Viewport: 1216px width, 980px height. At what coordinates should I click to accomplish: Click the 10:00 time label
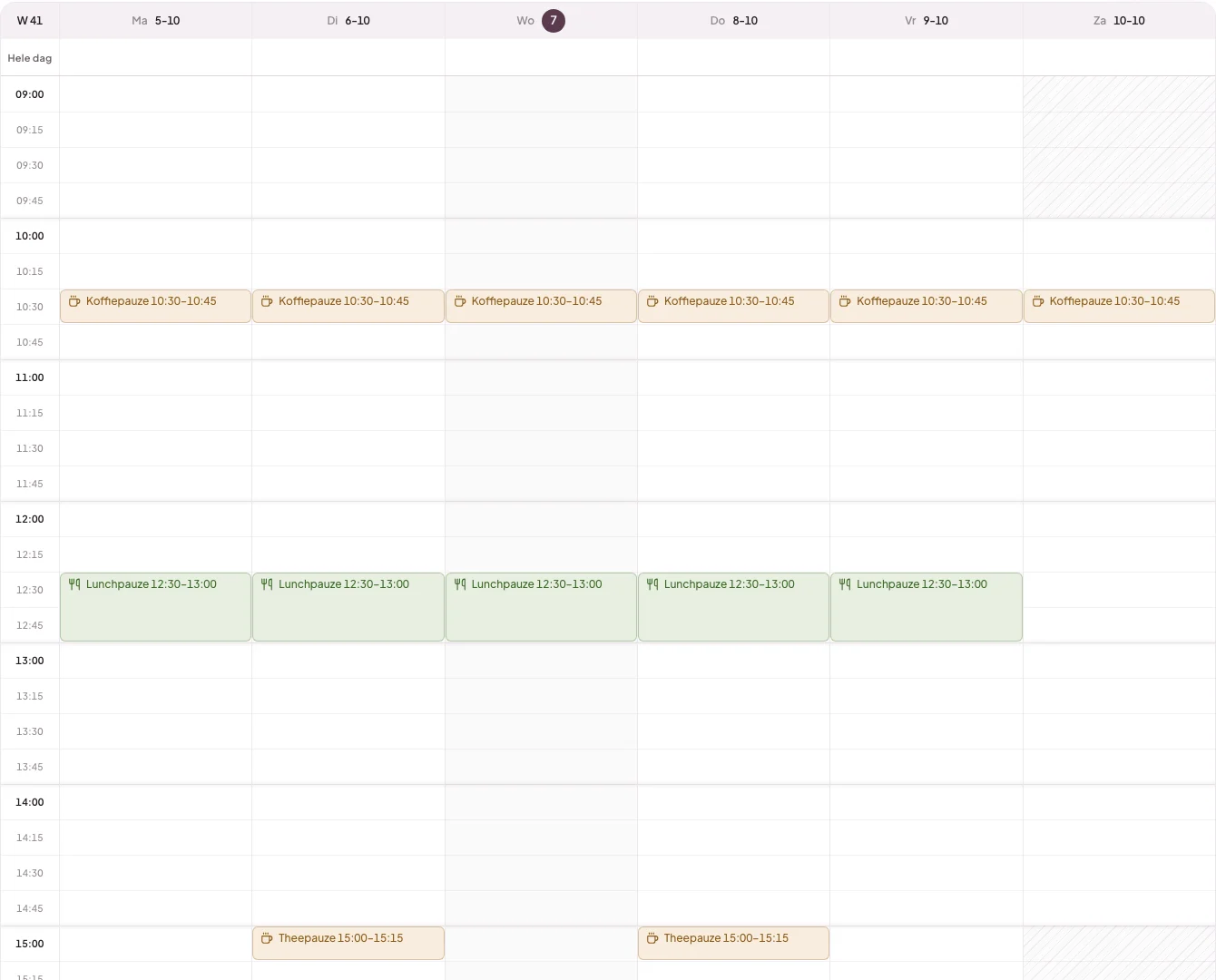(30, 236)
